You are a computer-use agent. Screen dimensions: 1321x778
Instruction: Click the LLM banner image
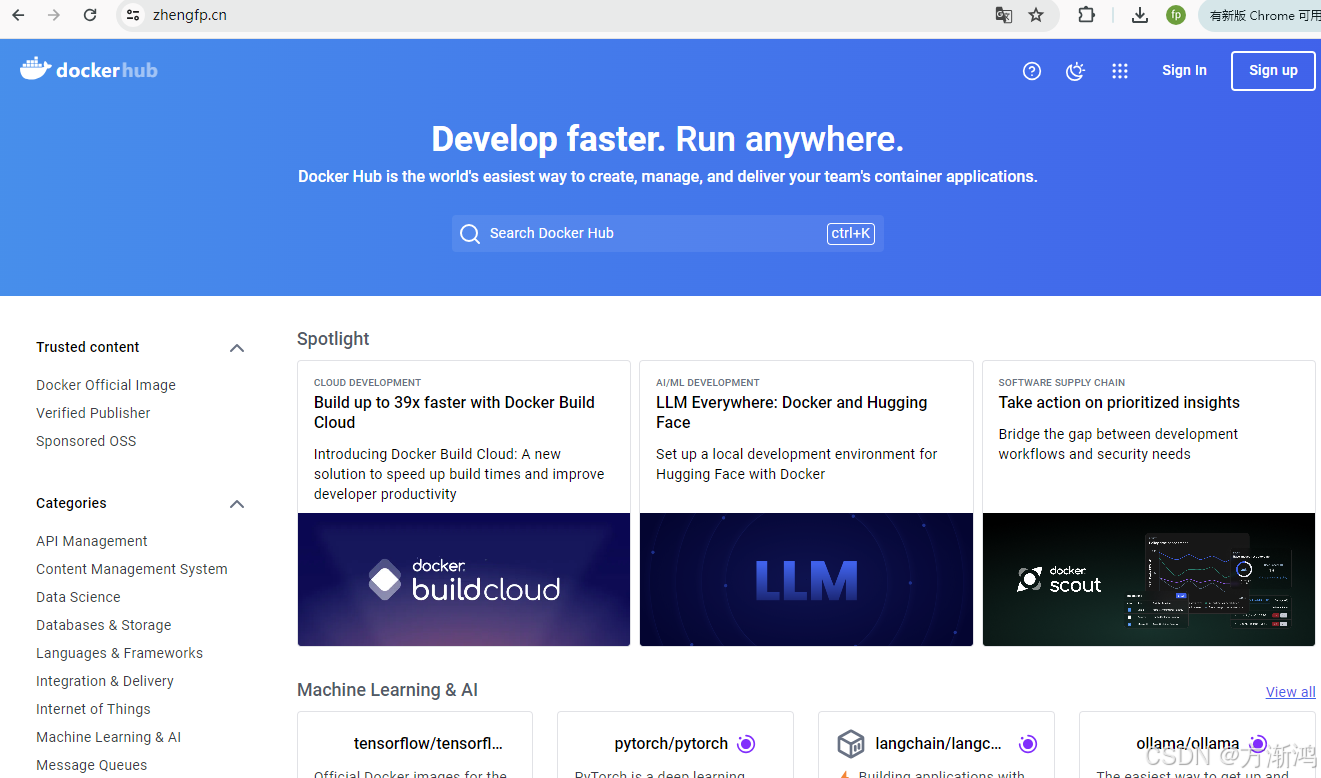(x=806, y=580)
